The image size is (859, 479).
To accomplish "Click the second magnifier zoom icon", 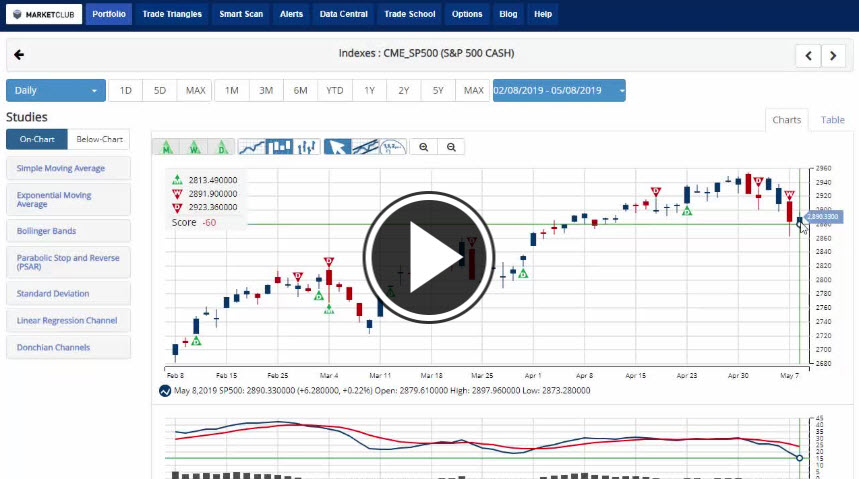I will click(451, 147).
